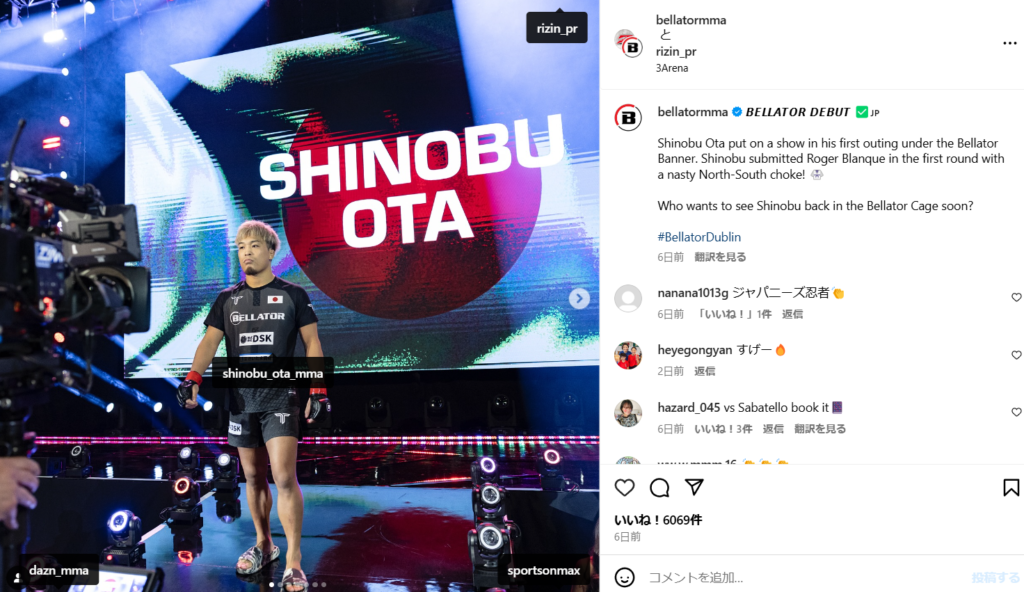Go to next photo with right arrow
The image size is (1024, 592).
[579, 299]
